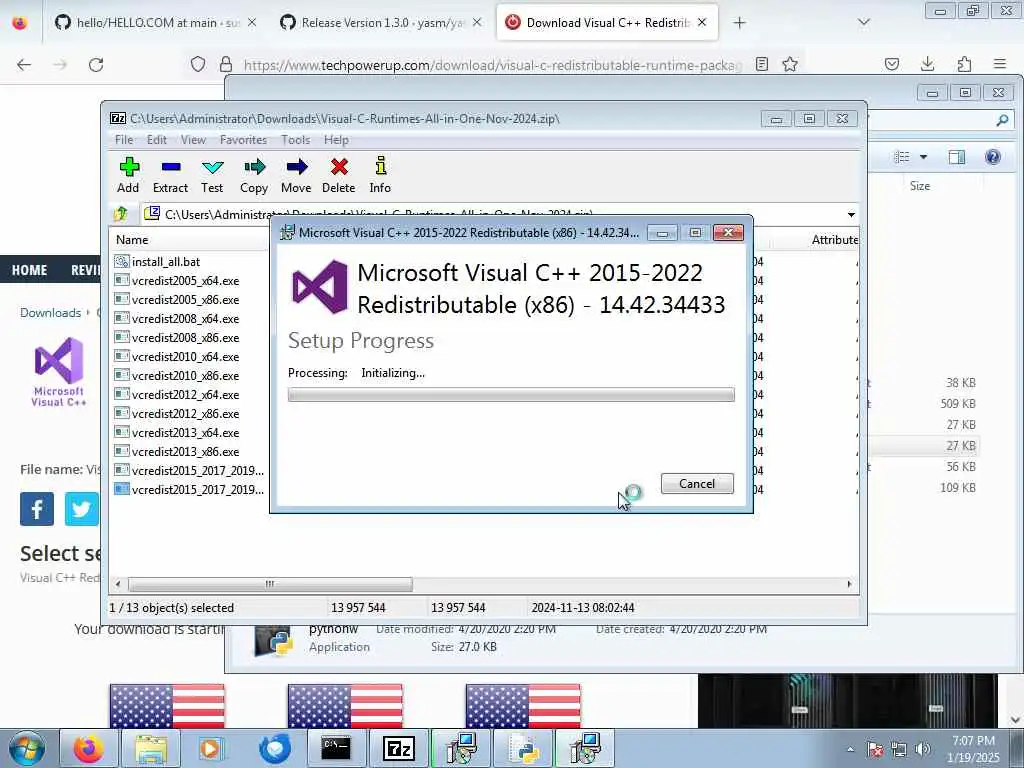The width and height of the screenshot is (1024, 768).
Task: Select vcredist2010_x64.exe in the list
Action: (x=185, y=356)
